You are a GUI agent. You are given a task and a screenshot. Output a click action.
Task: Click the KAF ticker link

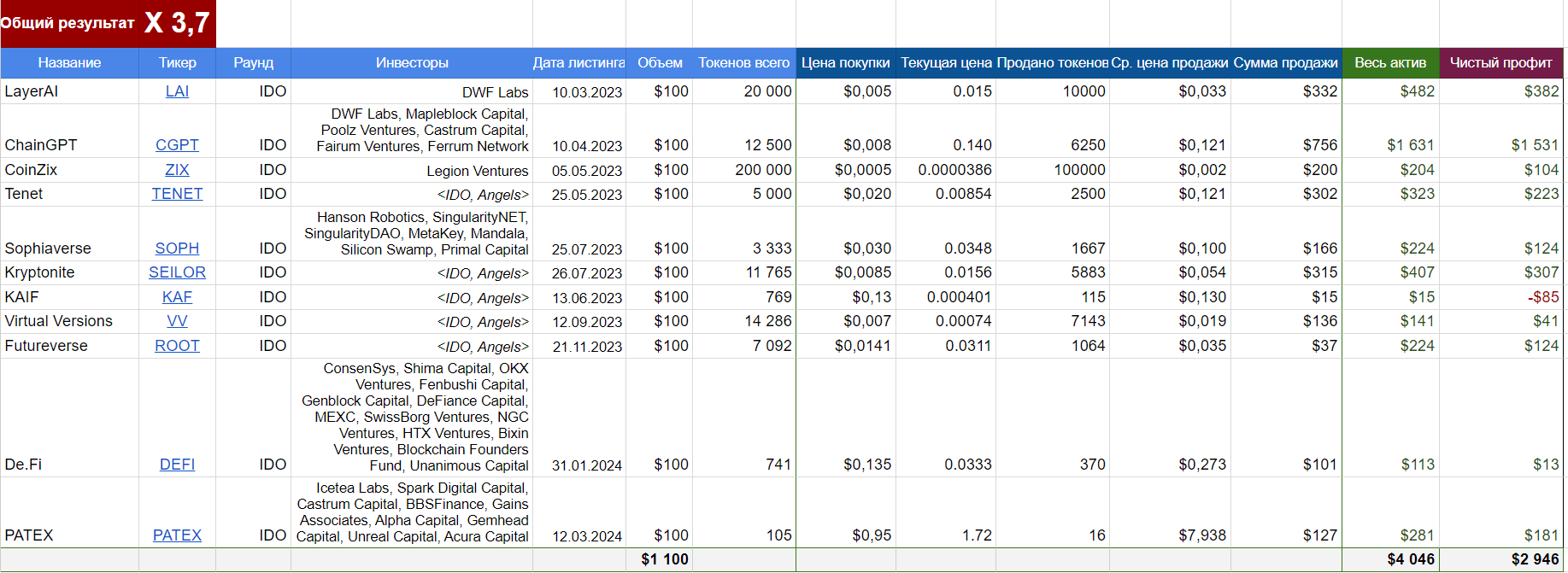(x=177, y=297)
